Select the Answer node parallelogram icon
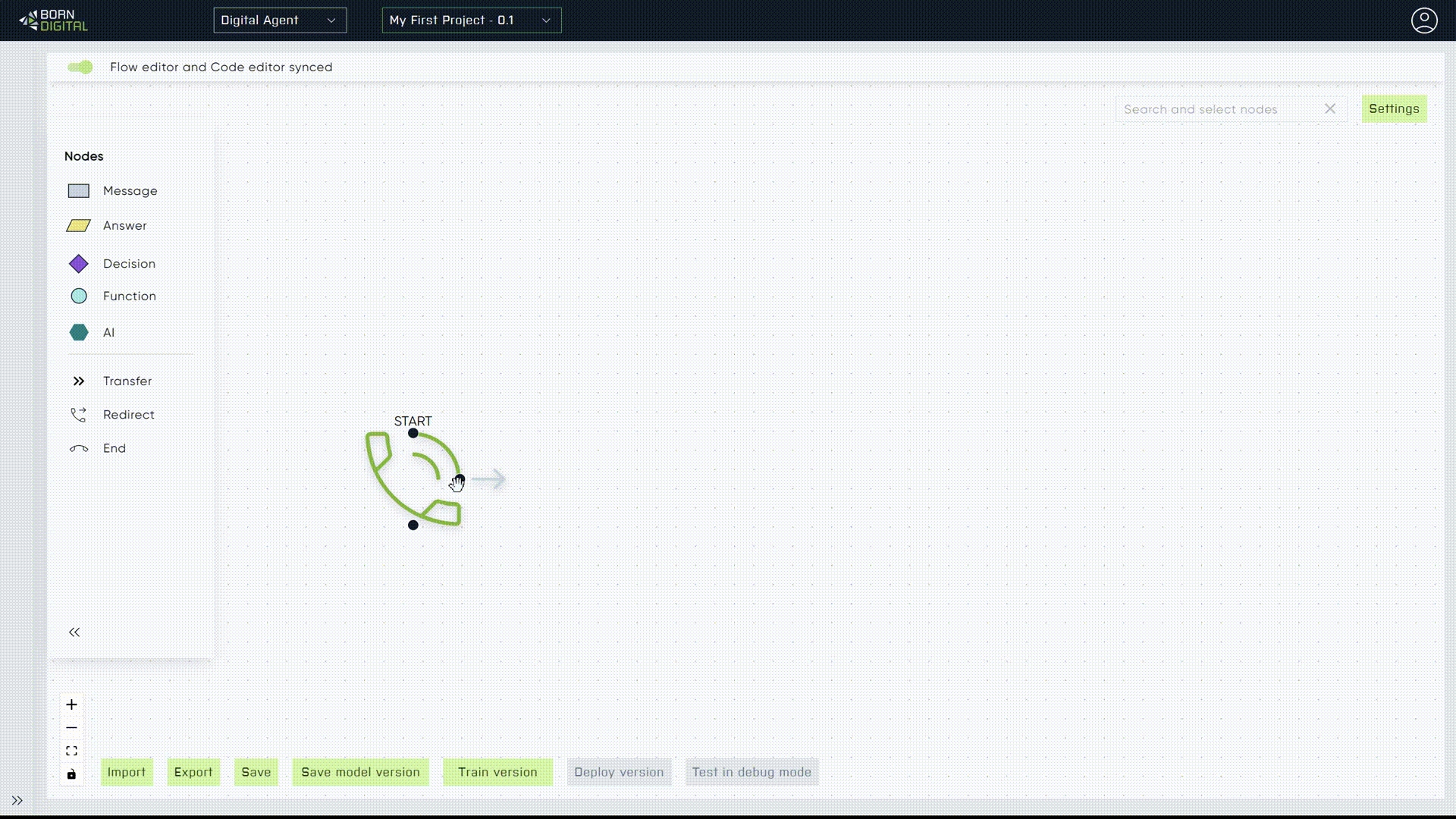Viewport: 1456px width, 819px height. click(x=79, y=226)
